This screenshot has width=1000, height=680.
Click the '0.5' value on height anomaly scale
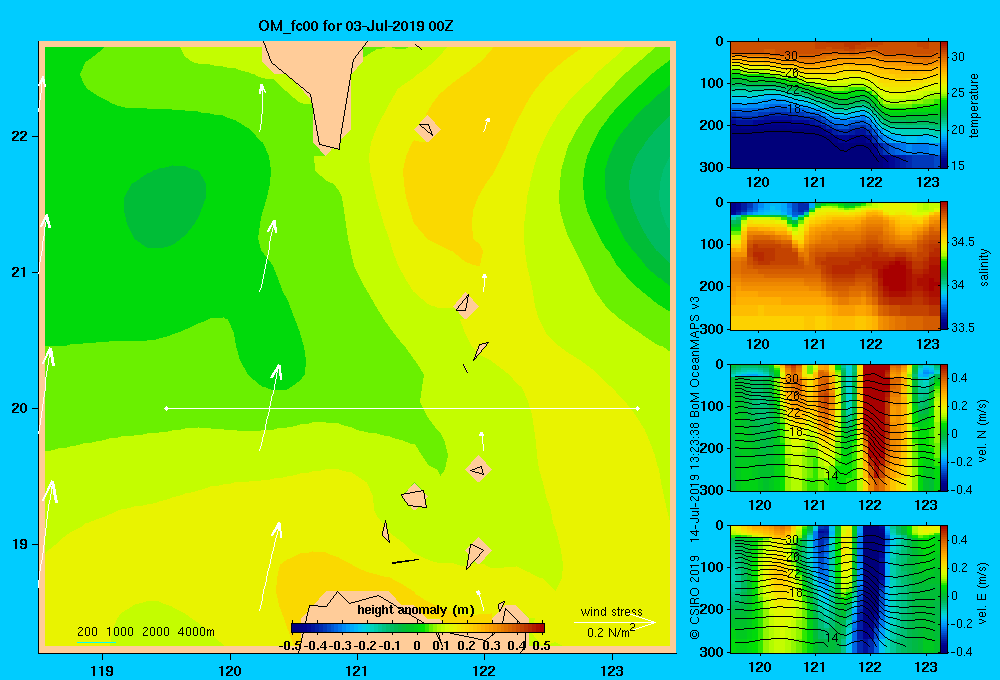pos(541,646)
